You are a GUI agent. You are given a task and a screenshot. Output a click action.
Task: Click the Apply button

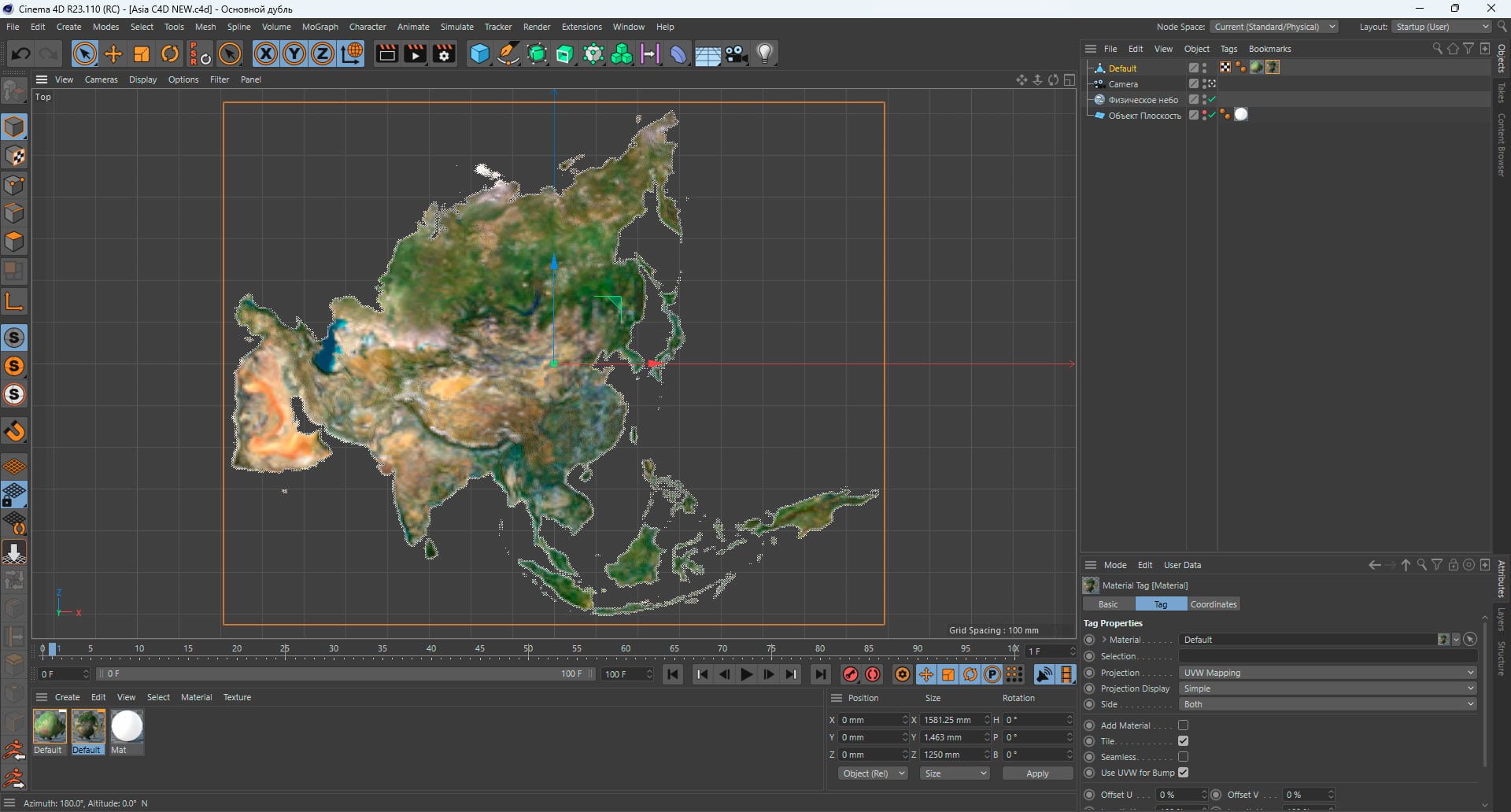(x=1037, y=773)
